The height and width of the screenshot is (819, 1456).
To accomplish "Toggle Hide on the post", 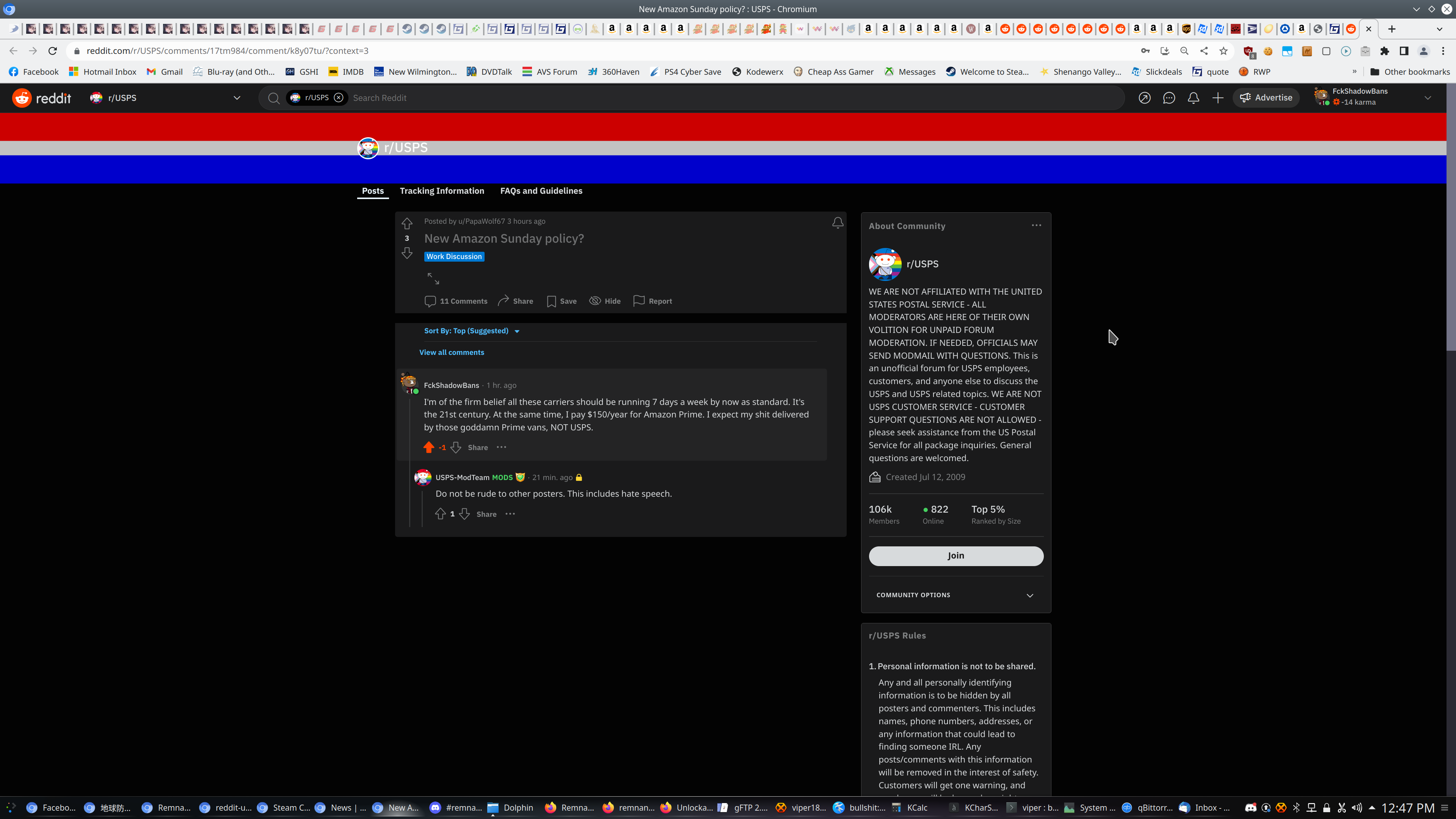I will [605, 301].
